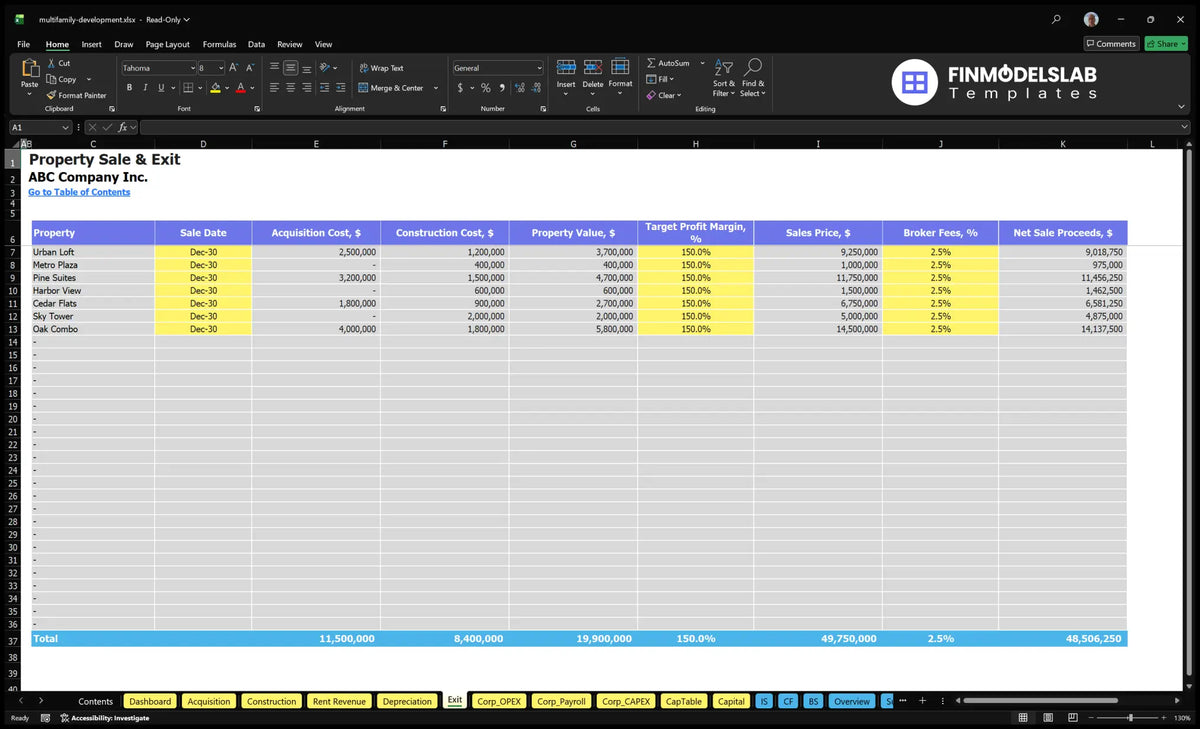Switch to the Formulas ribbon tab
Screen dimensions: 1200x729
[219, 44]
